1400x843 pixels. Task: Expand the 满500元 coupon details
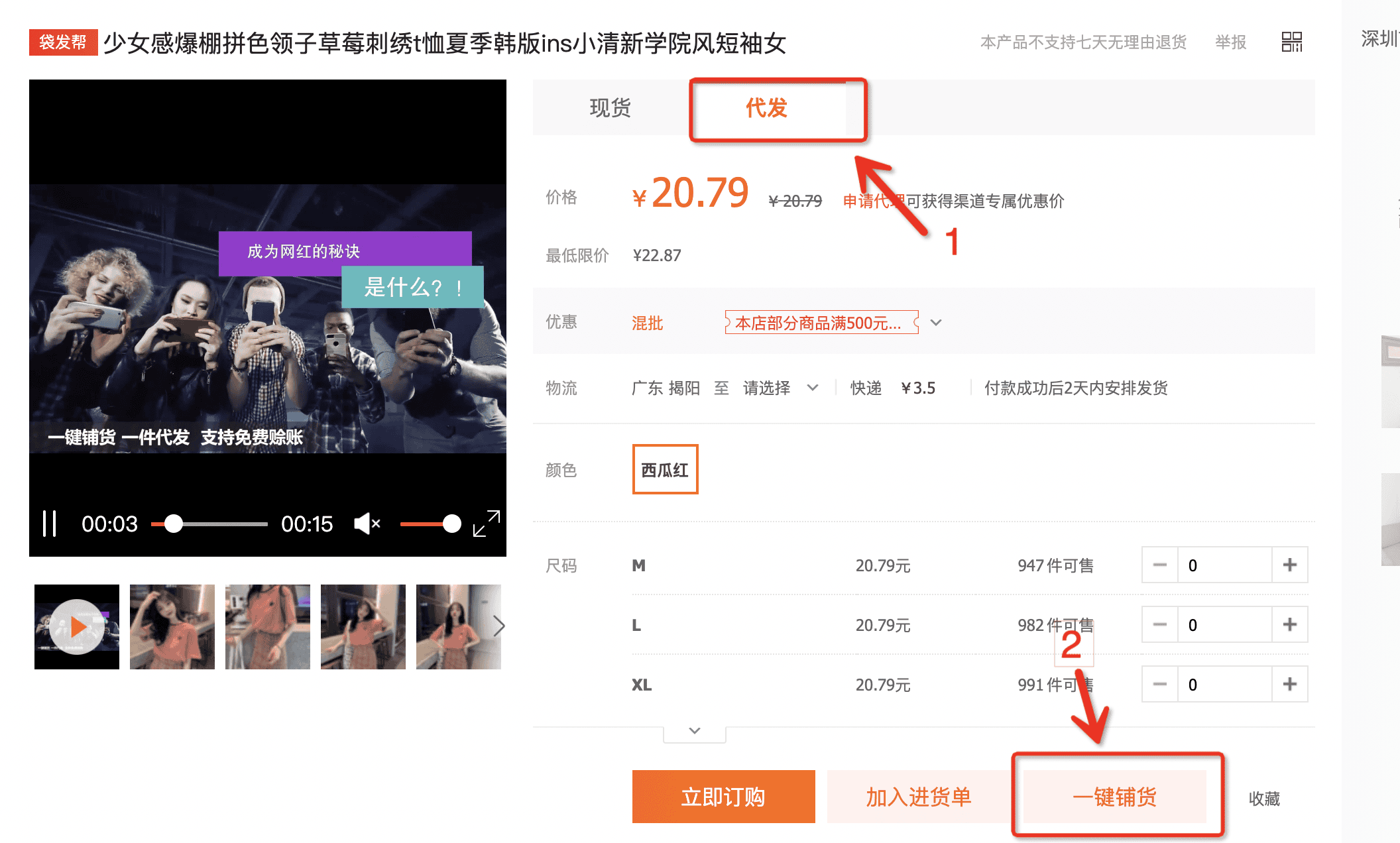tap(936, 323)
